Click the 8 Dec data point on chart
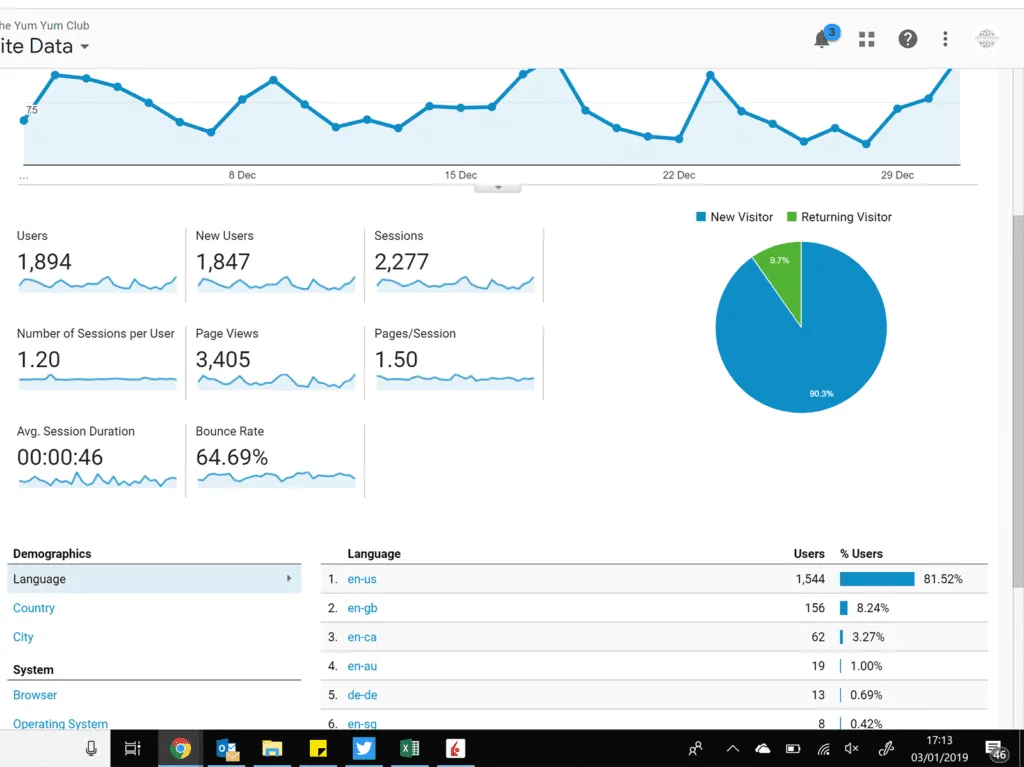The width and height of the screenshot is (1024, 767). coord(242,99)
